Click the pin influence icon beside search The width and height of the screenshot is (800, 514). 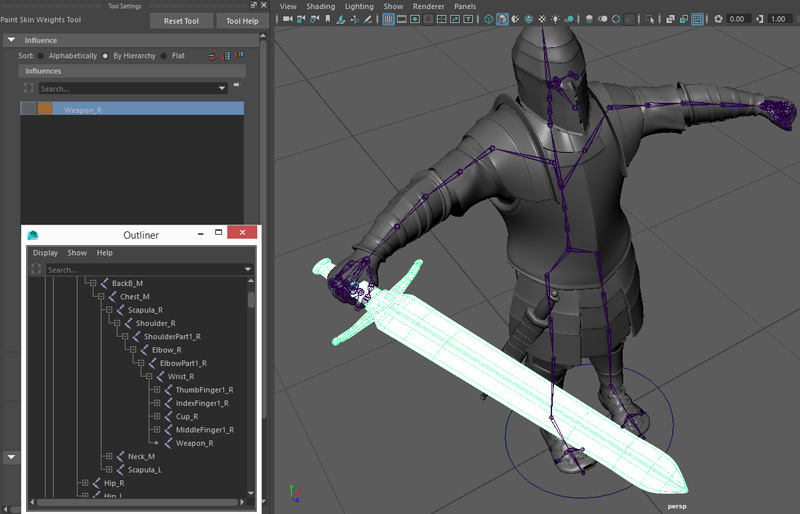(237, 86)
